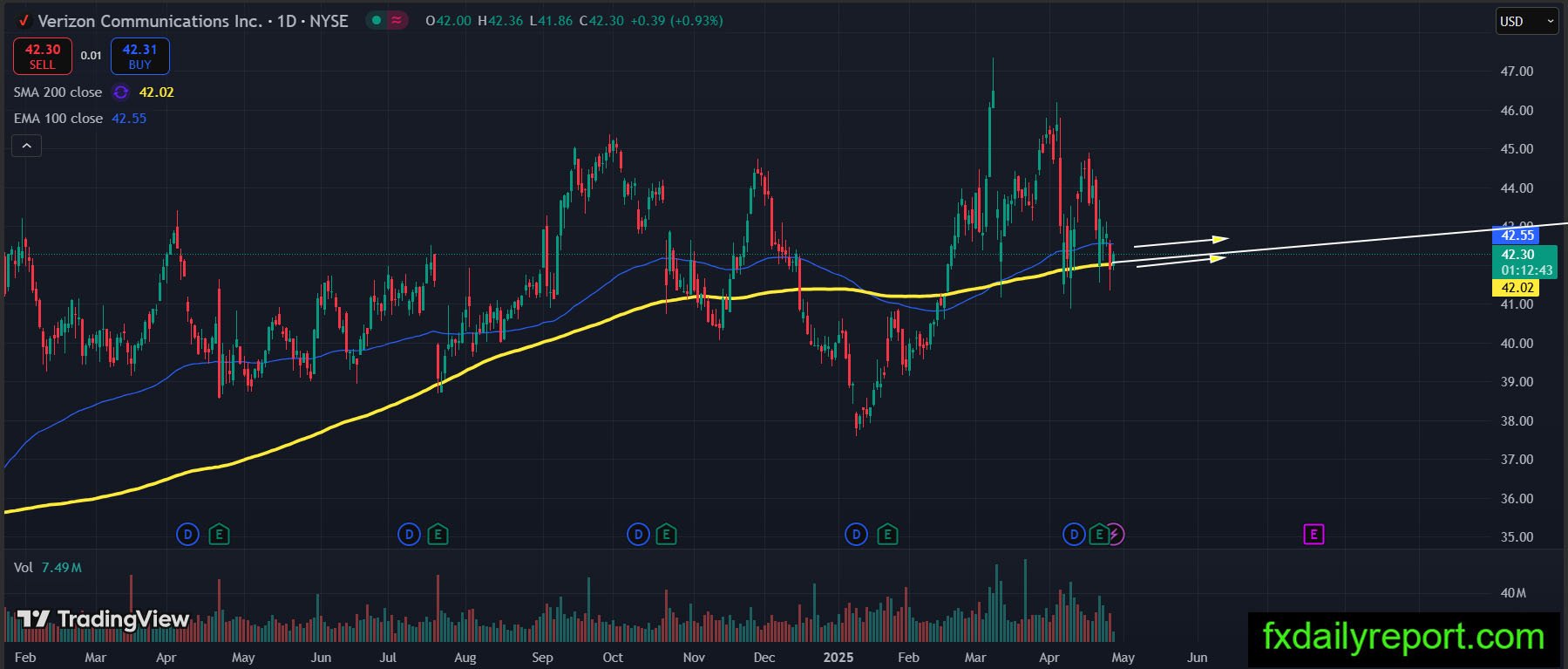Click the dividend D marker for April 2025
Viewport: 1568px width, 669px height.
[x=1074, y=534]
